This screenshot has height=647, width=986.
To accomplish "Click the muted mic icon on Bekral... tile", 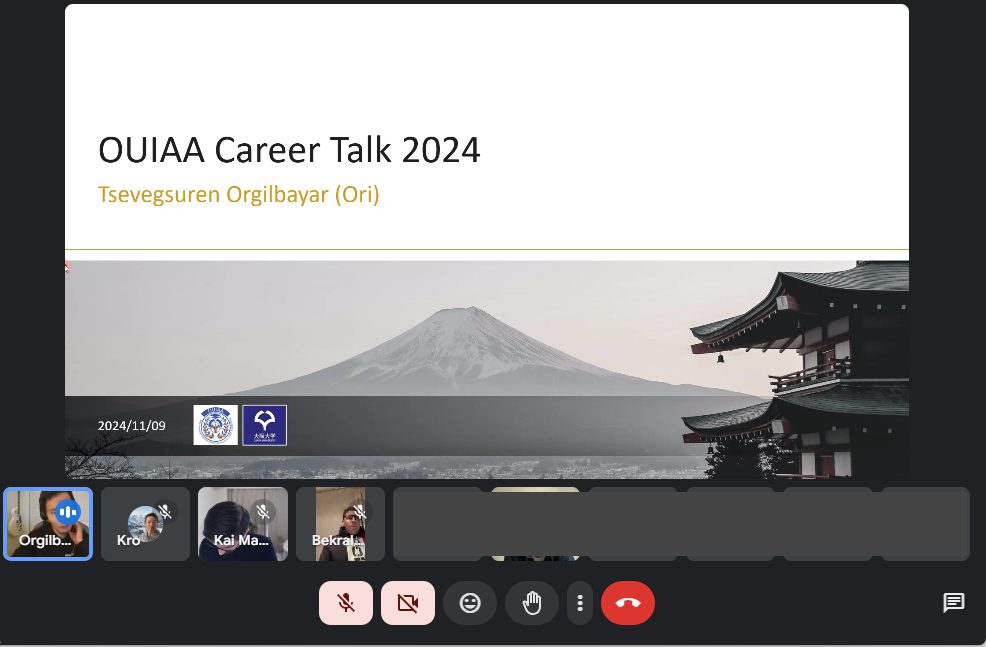I will point(360,512).
